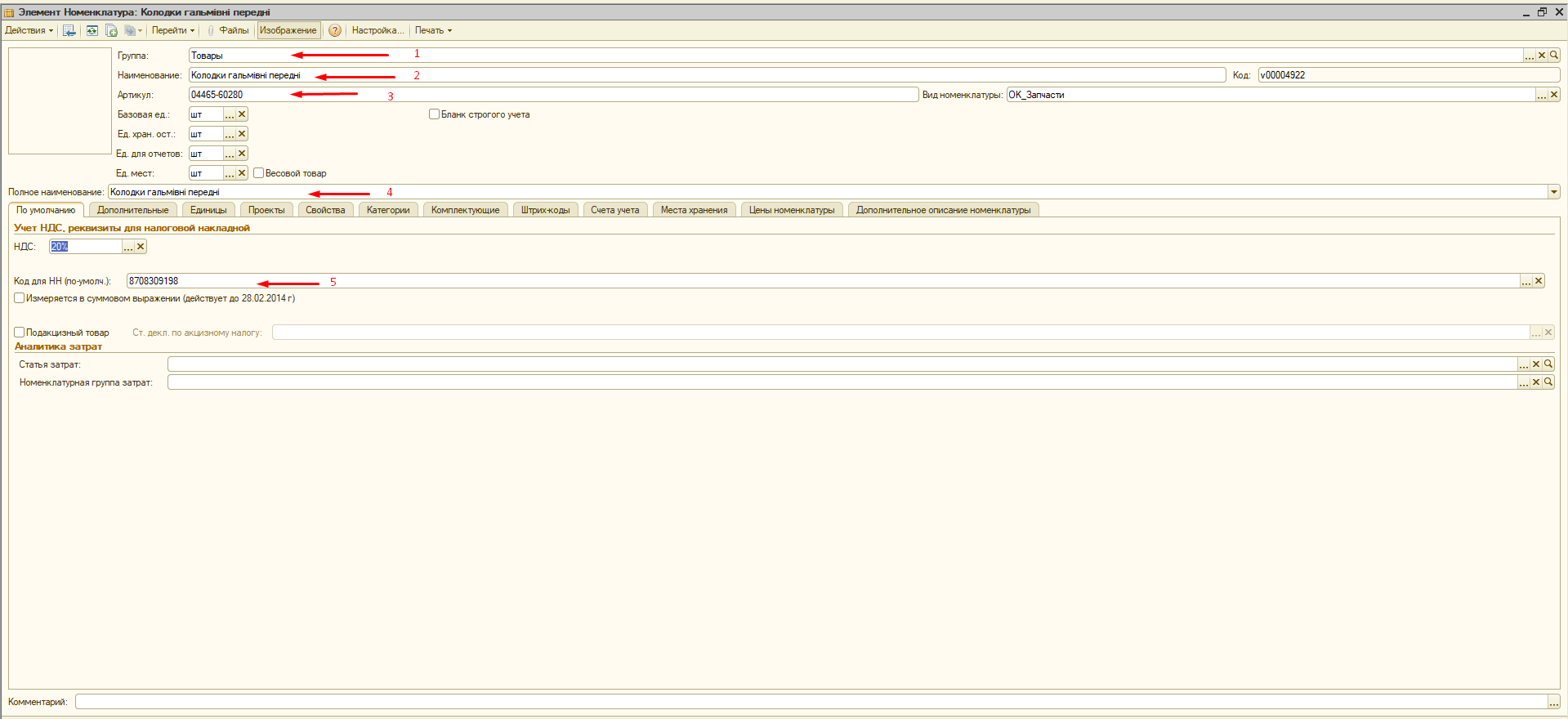This screenshot has width=1568, height=719.
Task: Clear the Вид номенклатуры field with X
Action: point(1554,95)
